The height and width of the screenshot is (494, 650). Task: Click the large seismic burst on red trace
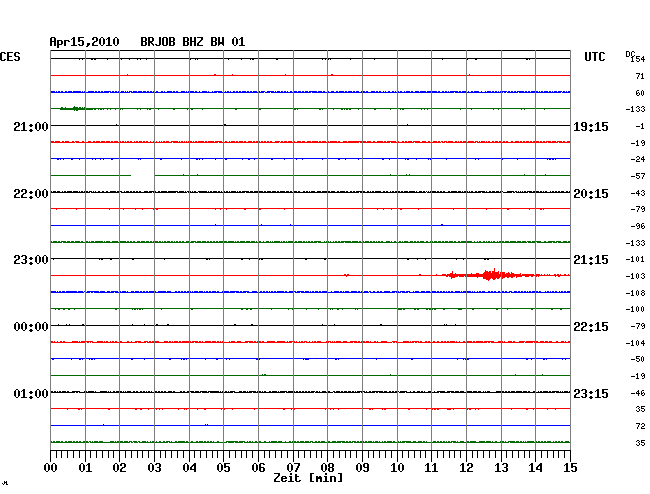pos(491,275)
